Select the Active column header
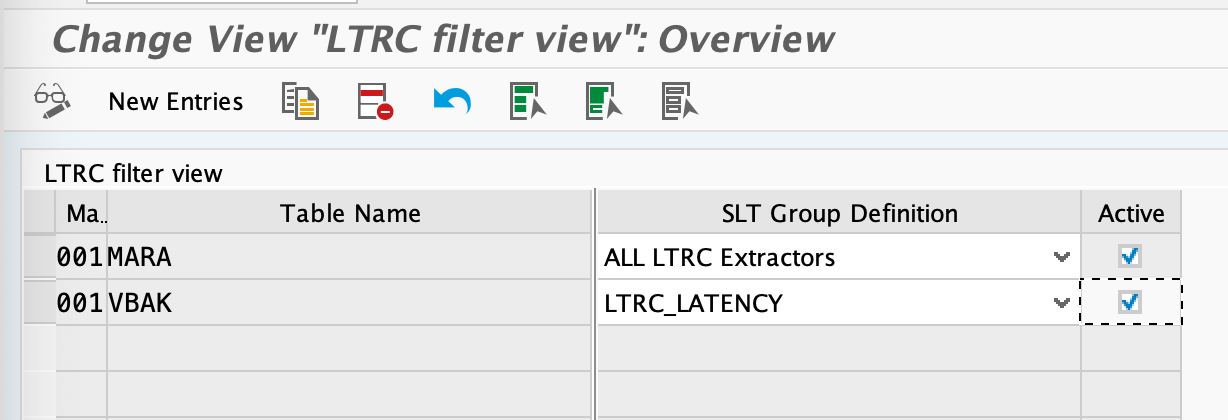Image resolution: width=1228 pixels, height=420 pixels. (1131, 213)
